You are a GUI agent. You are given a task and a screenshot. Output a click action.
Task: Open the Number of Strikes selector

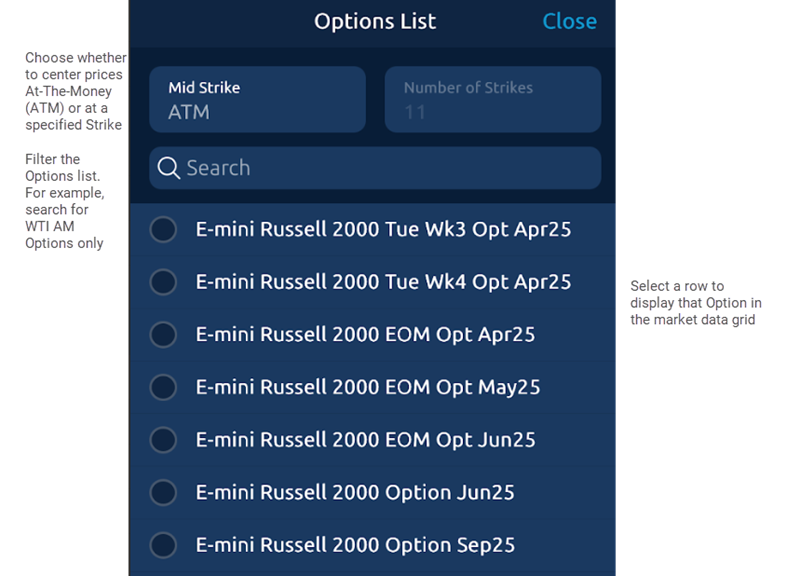492,99
